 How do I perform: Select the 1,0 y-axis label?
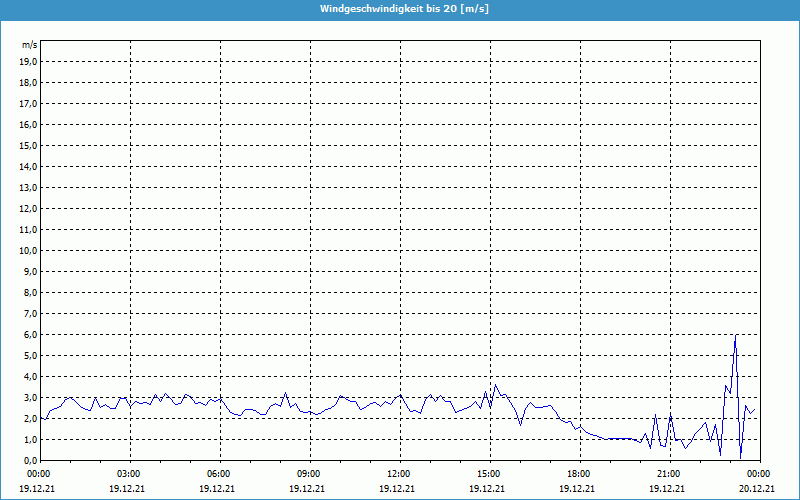coord(31,439)
